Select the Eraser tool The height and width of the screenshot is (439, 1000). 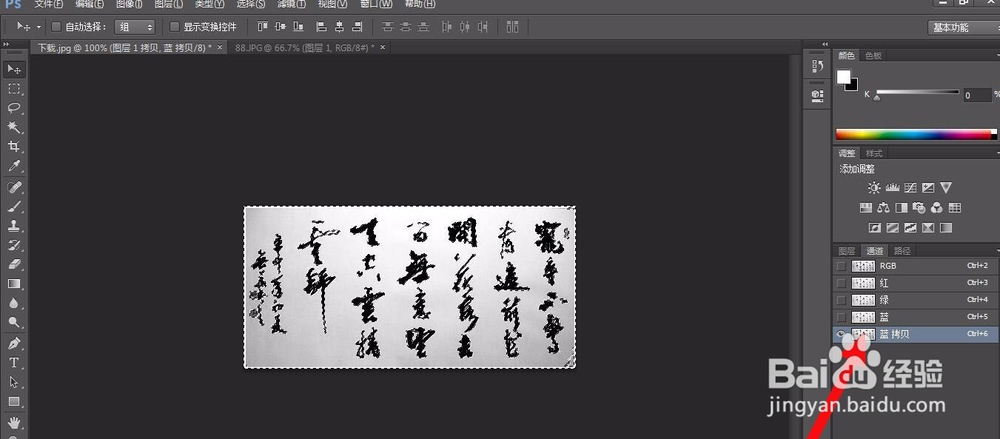pyautogui.click(x=14, y=264)
